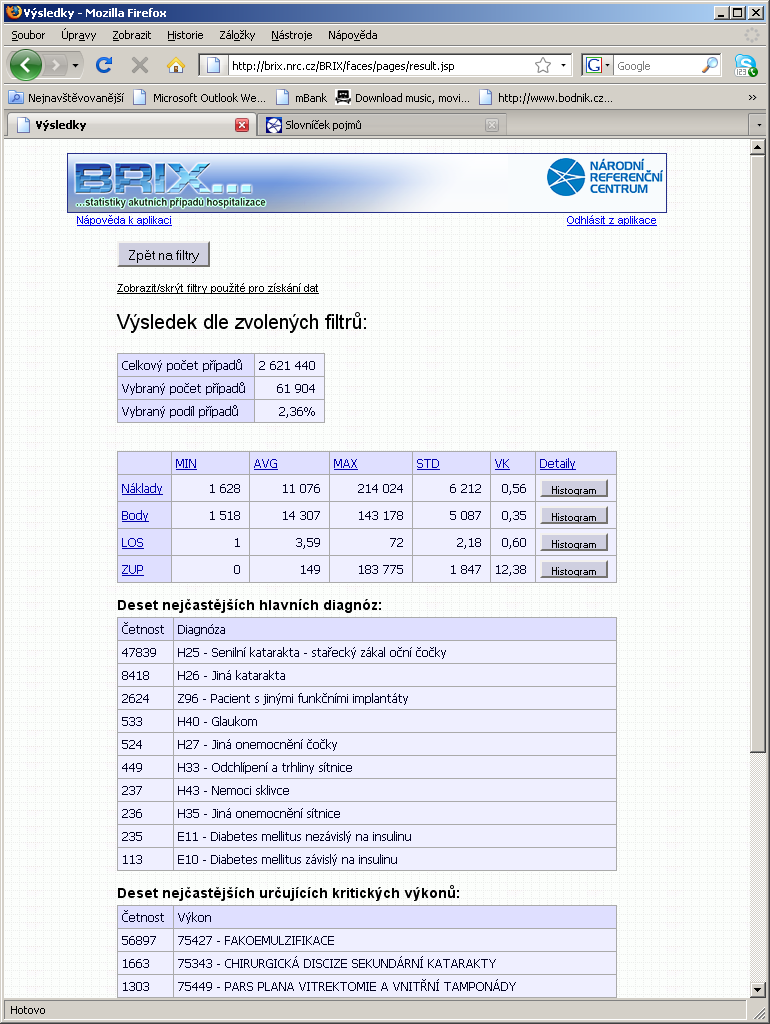Open the address bar history dropdown

563,65
